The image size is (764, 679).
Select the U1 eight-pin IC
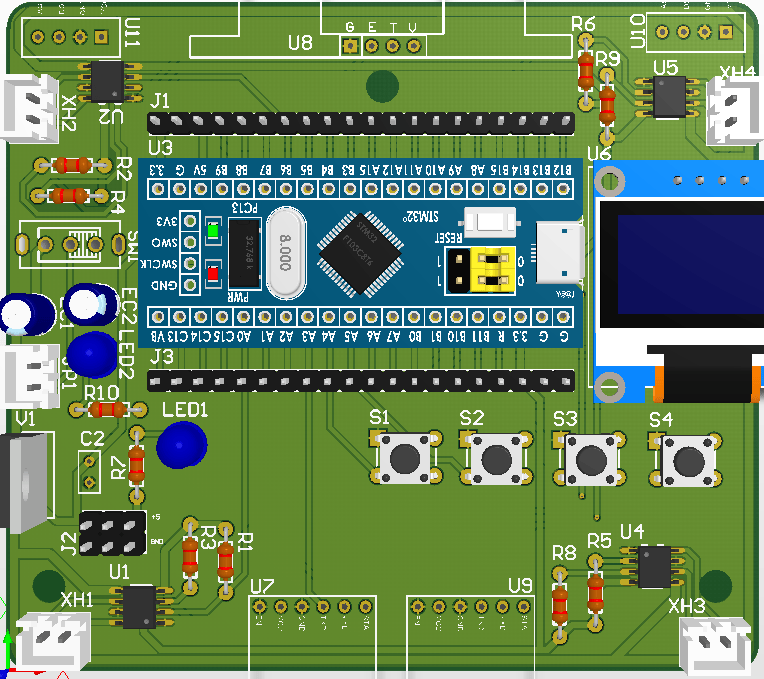point(140,606)
